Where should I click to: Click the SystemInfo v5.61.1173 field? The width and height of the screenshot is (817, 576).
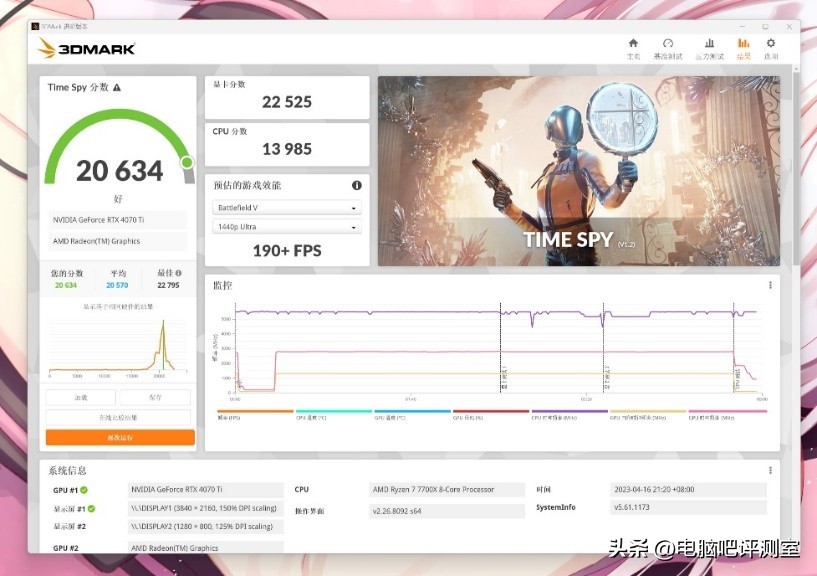(x=688, y=507)
